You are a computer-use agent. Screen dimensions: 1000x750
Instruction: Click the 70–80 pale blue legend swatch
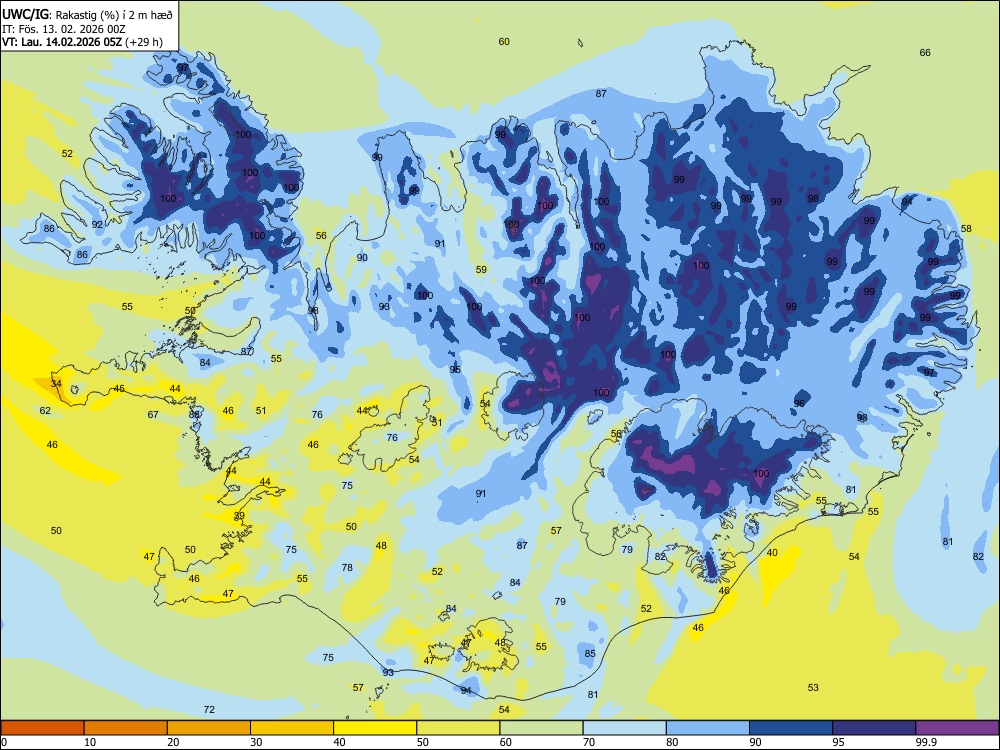click(625, 728)
